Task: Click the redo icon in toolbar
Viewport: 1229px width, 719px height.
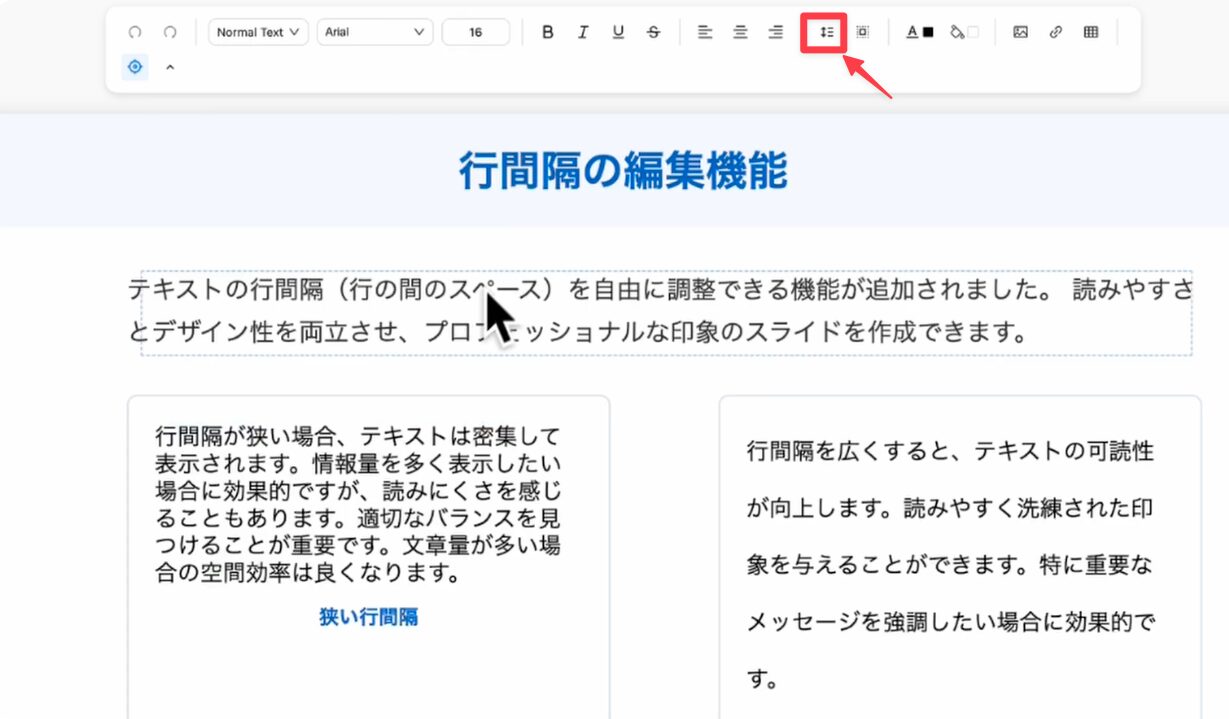Action: [170, 32]
